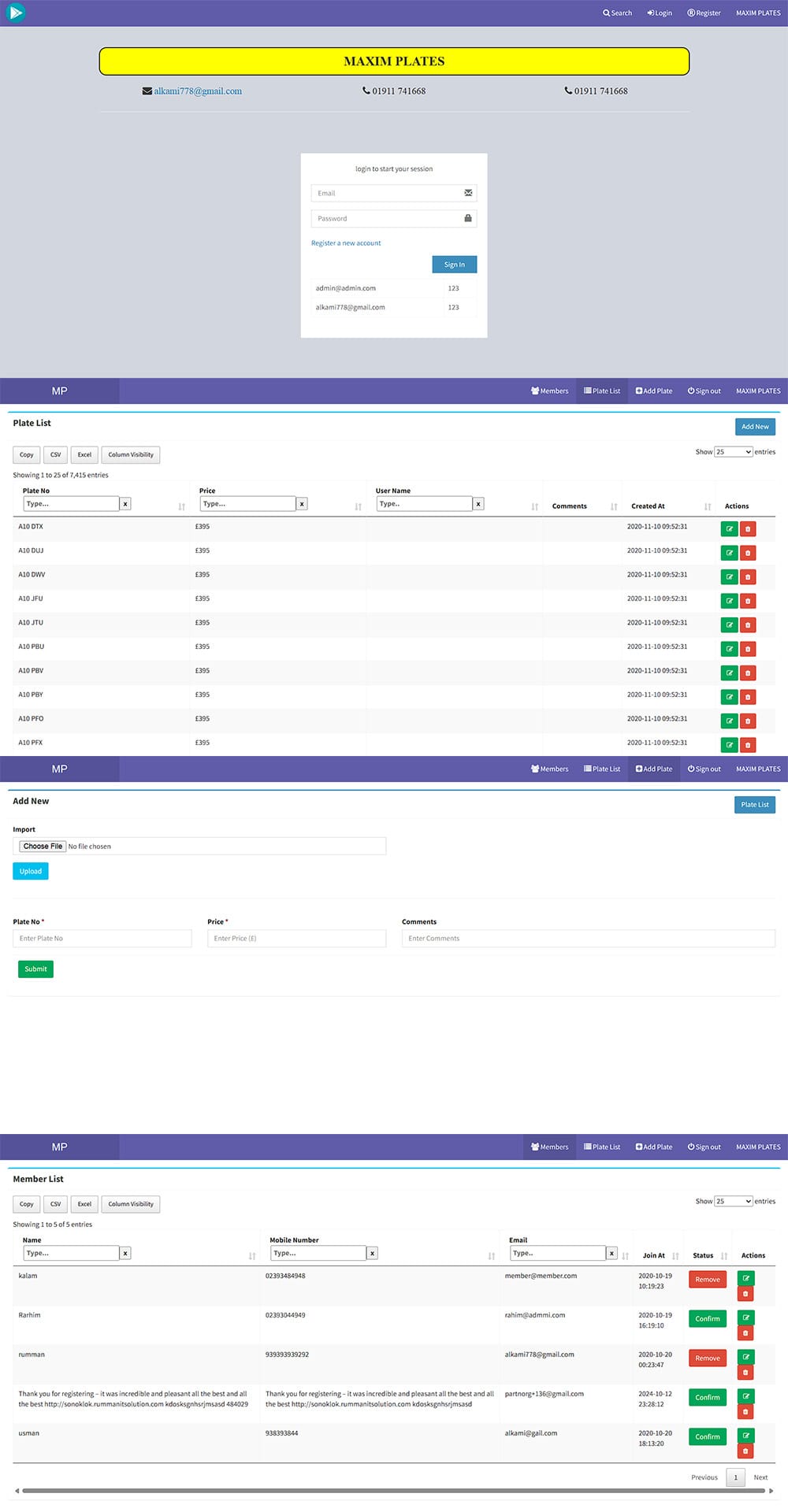This screenshot has height=1512, width=788.
Task: Open Show entries dropdown in Plate List
Action: point(733,452)
